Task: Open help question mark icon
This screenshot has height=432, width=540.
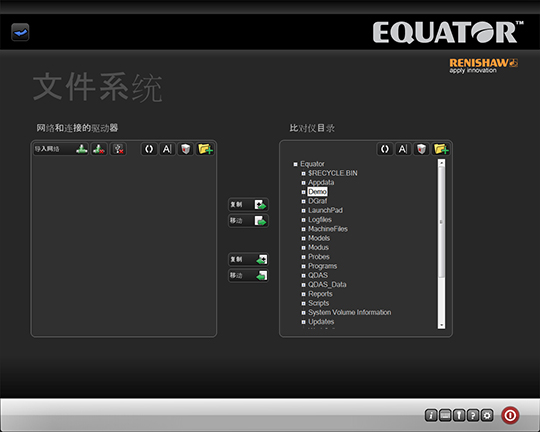Action: click(x=473, y=415)
